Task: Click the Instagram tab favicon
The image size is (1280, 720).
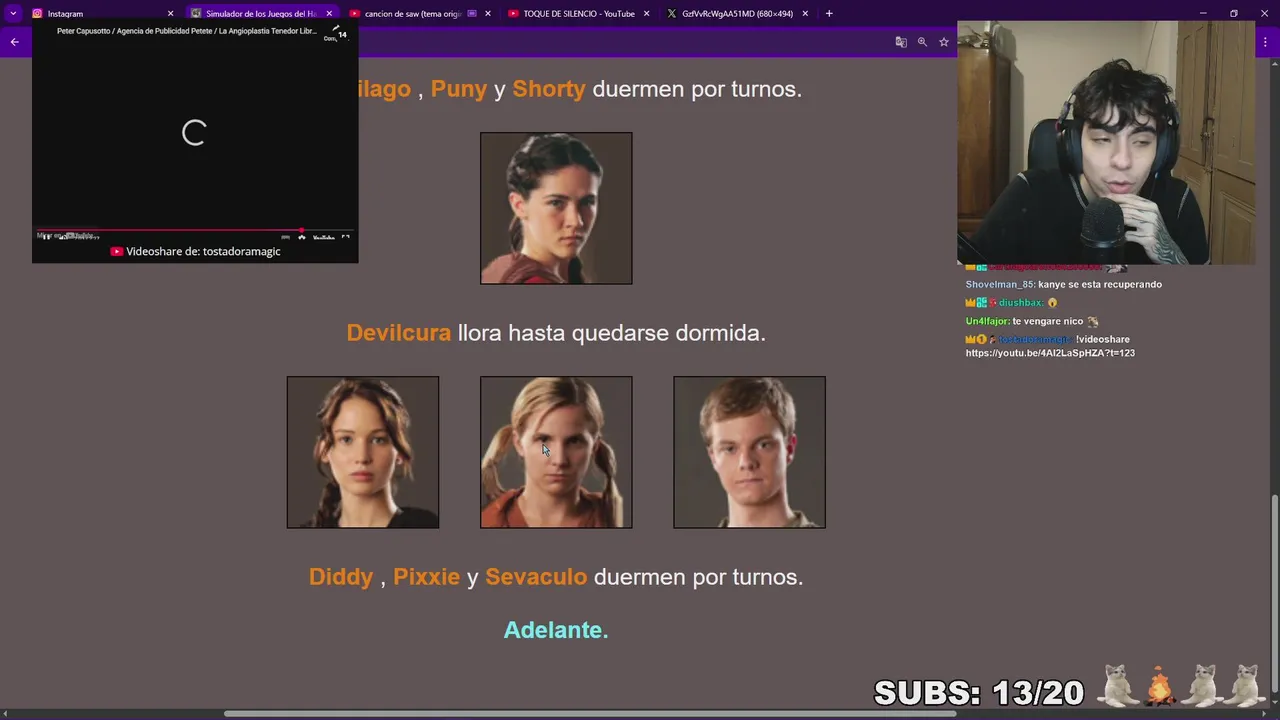Action: coord(37,14)
